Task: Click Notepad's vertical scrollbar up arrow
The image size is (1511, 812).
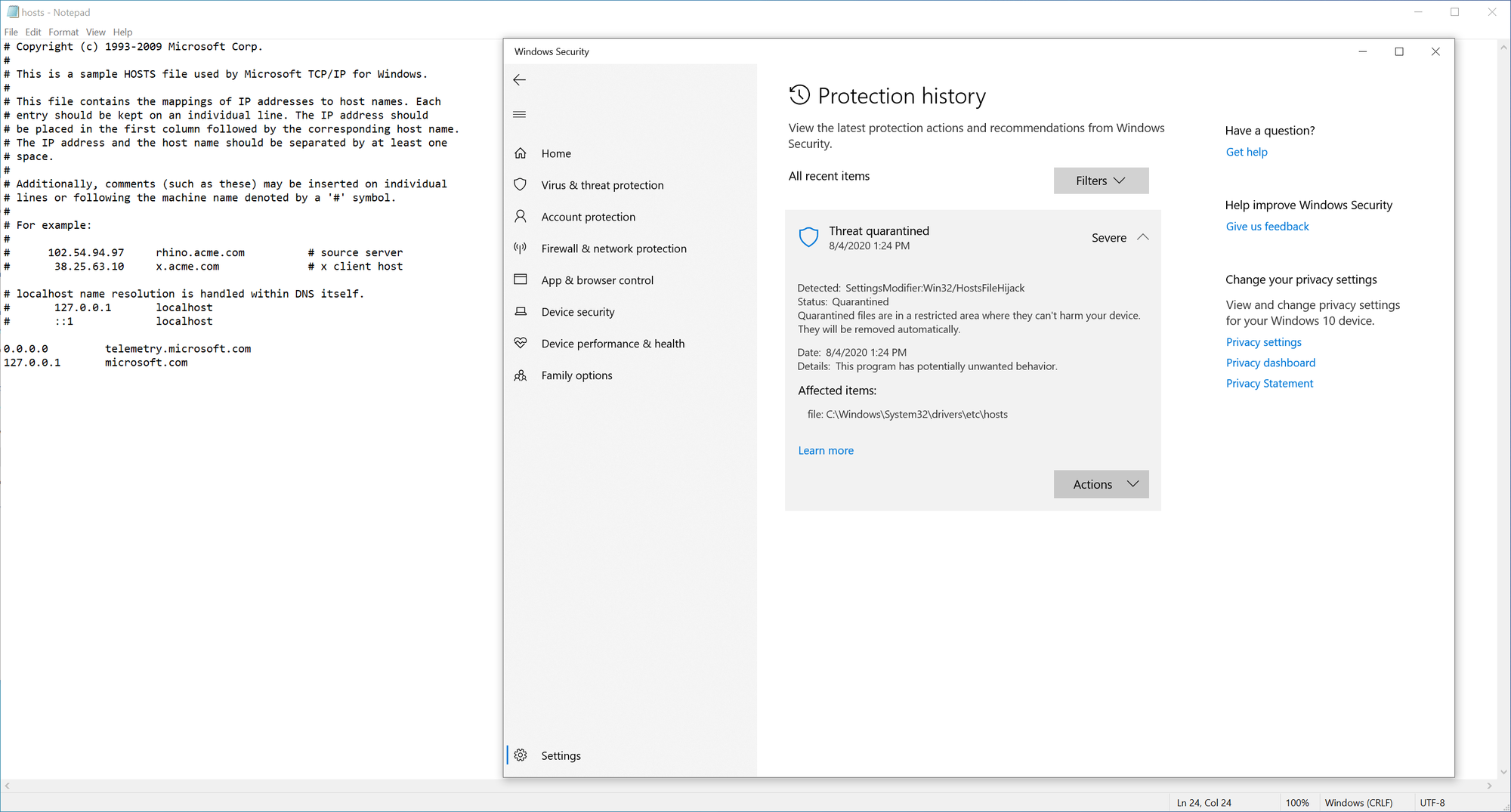Action: click(1503, 46)
